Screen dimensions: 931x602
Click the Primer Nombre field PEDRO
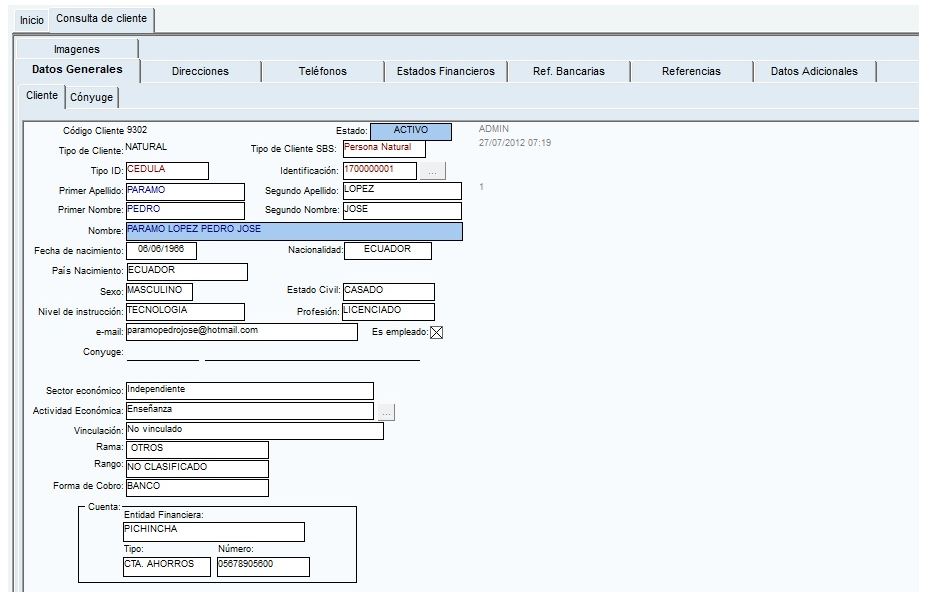pos(185,211)
